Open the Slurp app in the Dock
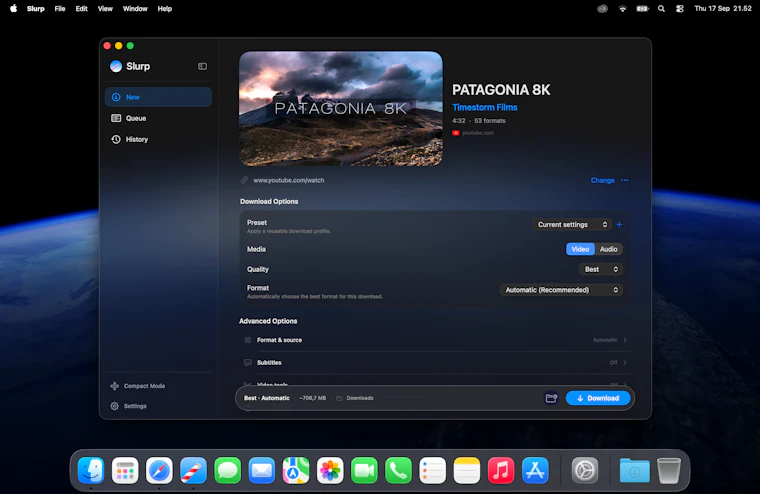Image resolution: width=760 pixels, height=494 pixels. pos(193,470)
